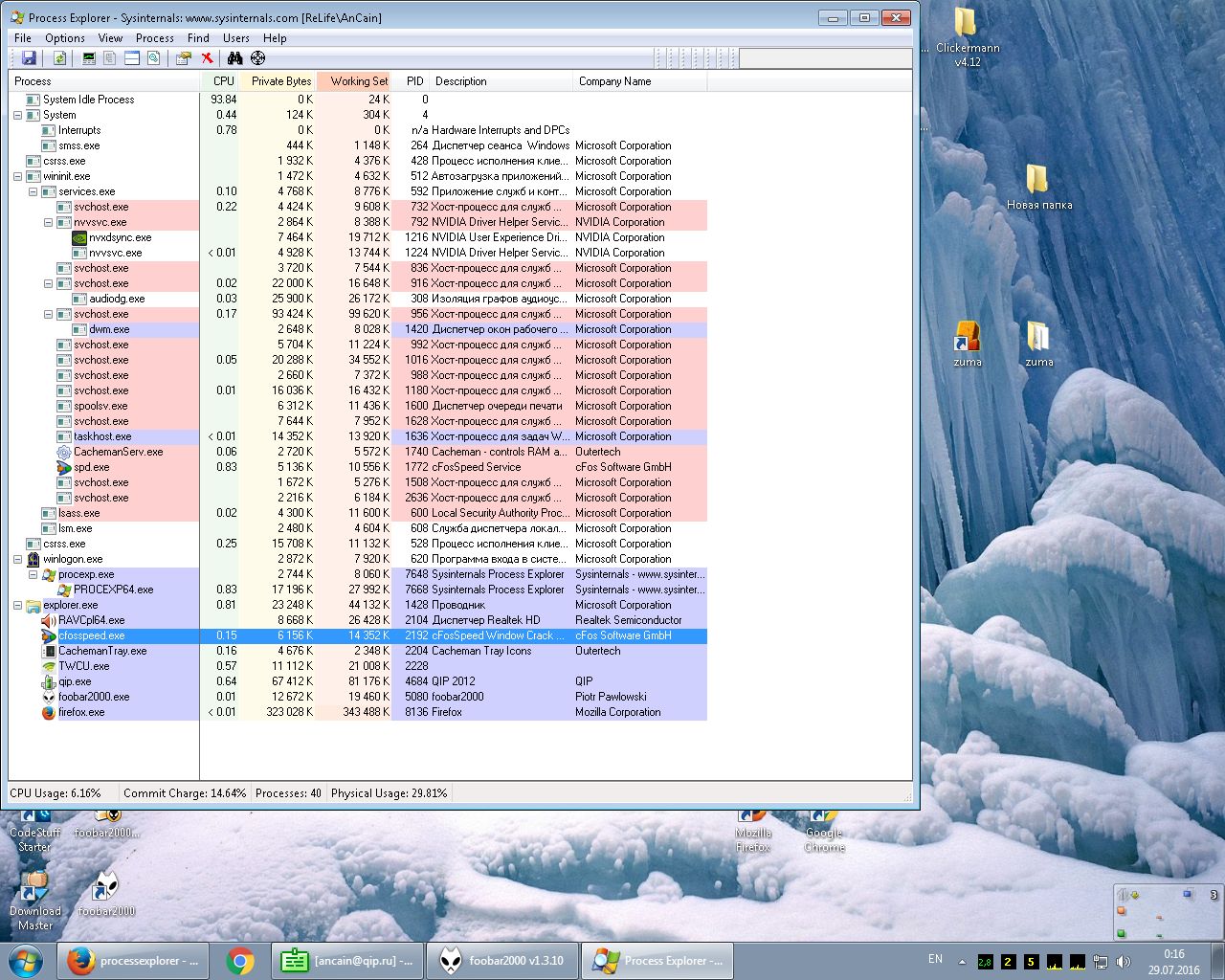
Task: Click the Firefox taskbar button
Action: click(x=134, y=961)
